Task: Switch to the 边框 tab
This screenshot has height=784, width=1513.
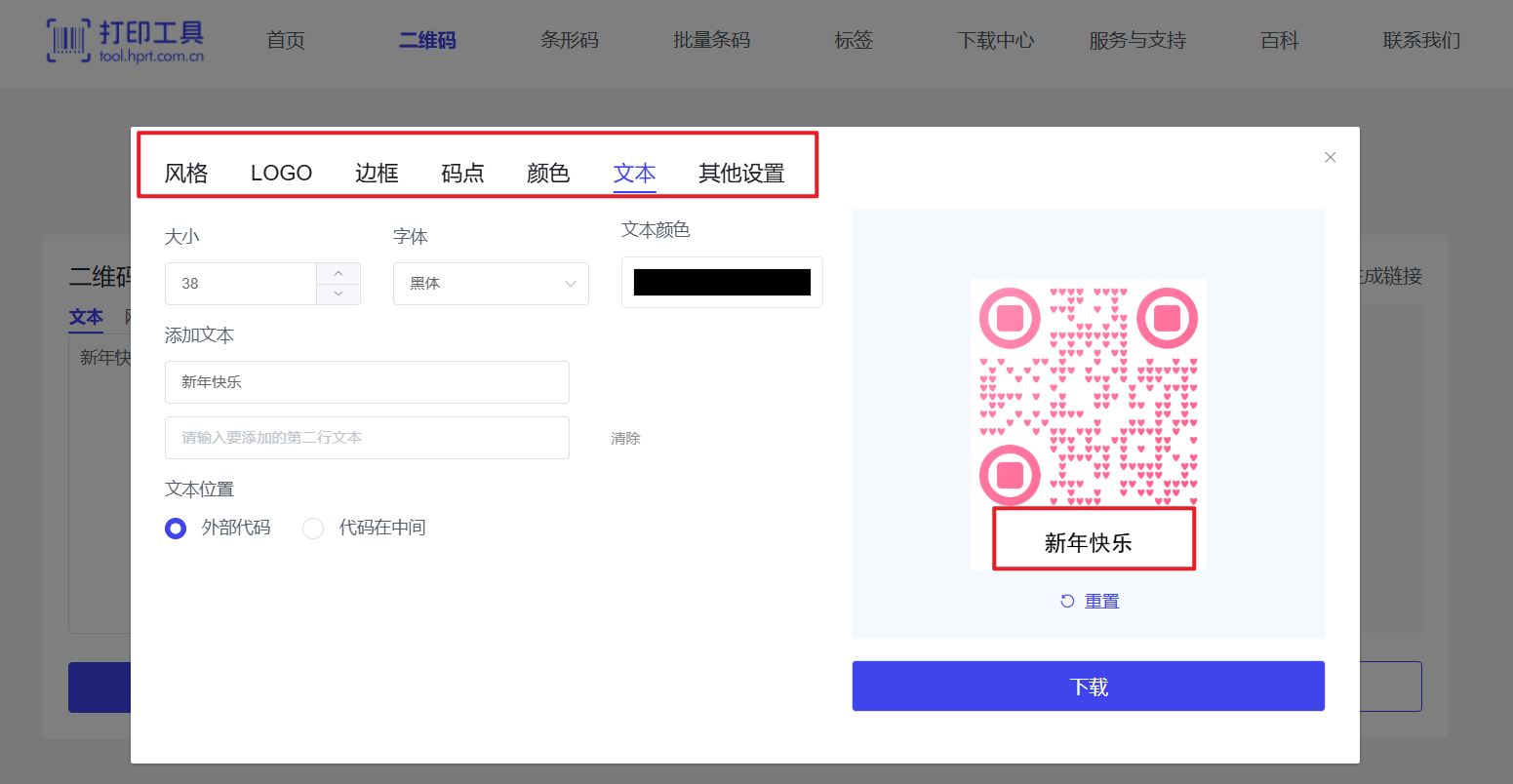Action: click(x=377, y=174)
